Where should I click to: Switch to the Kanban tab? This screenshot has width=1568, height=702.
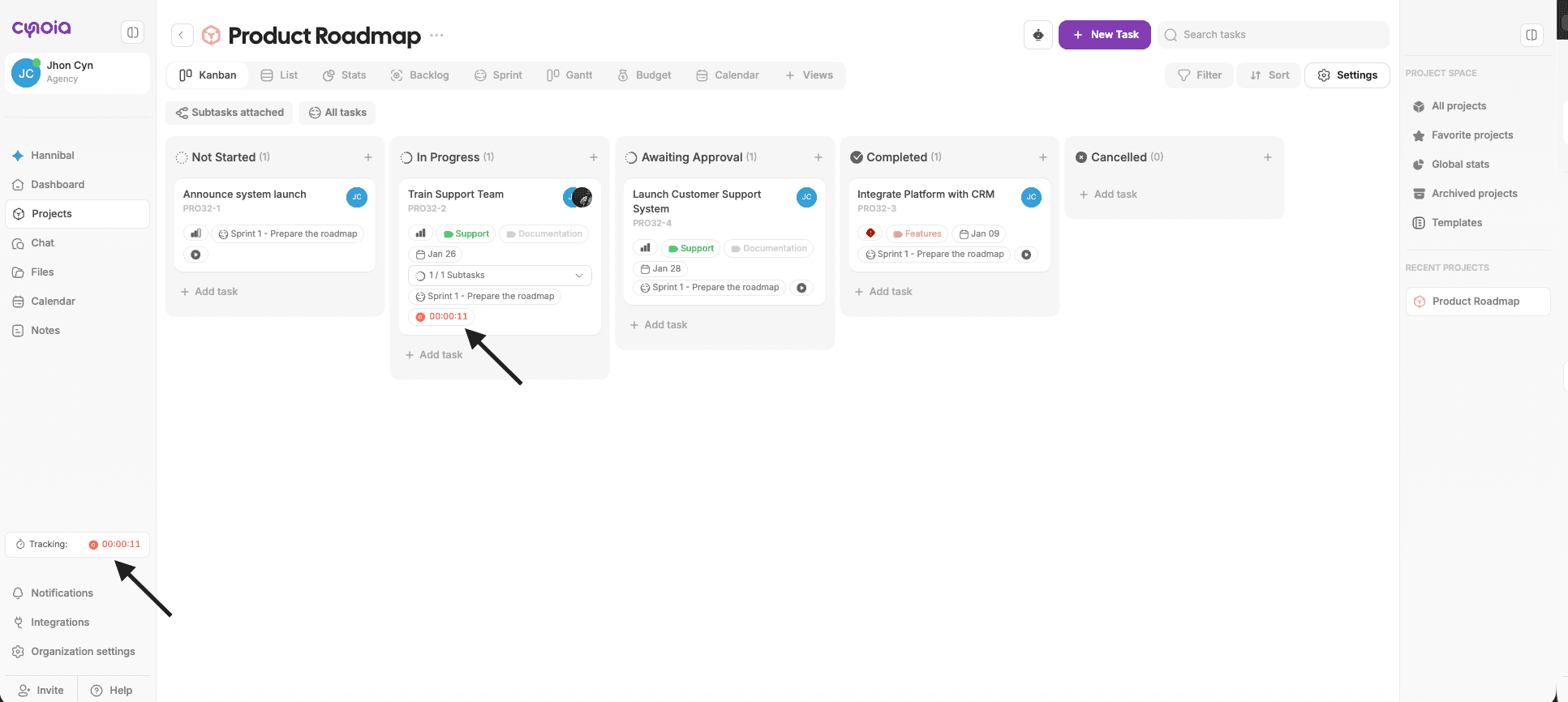[208, 75]
